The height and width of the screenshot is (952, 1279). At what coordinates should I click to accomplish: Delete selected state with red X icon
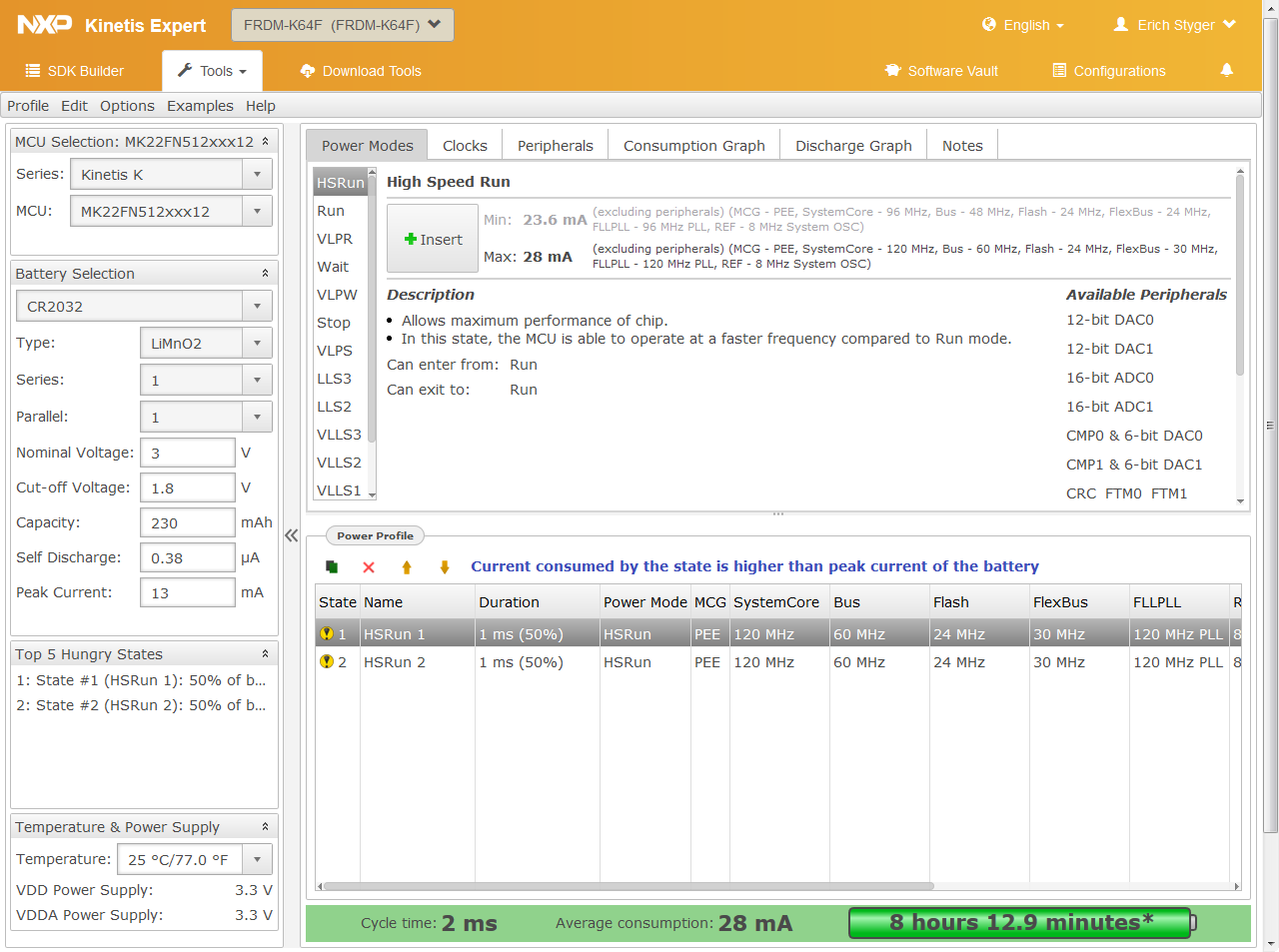pos(369,567)
